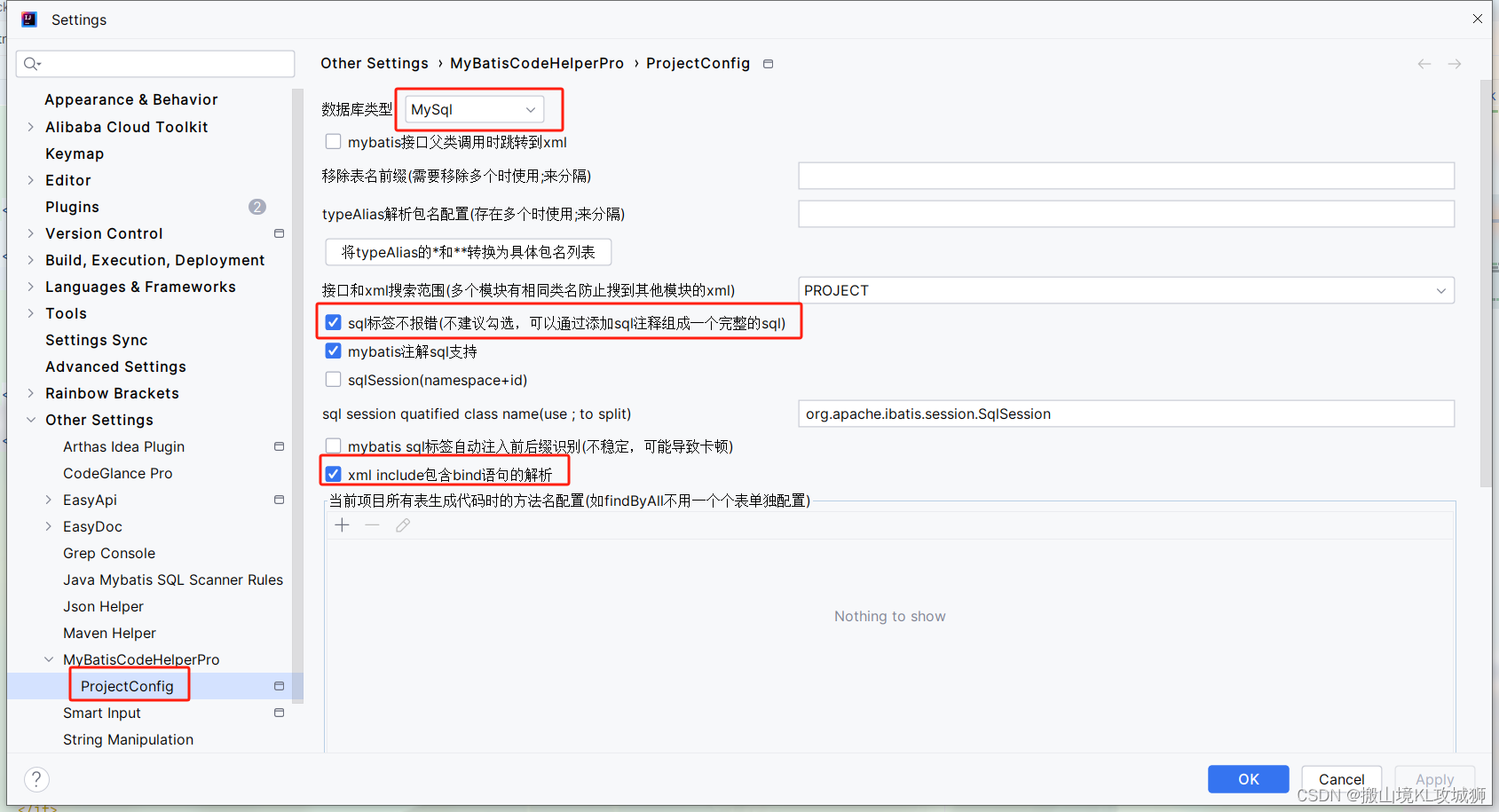Expand Build, Execution, Deployment node
The width and height of the screenshot is (1499, 812).
click(x=31, y=260)
